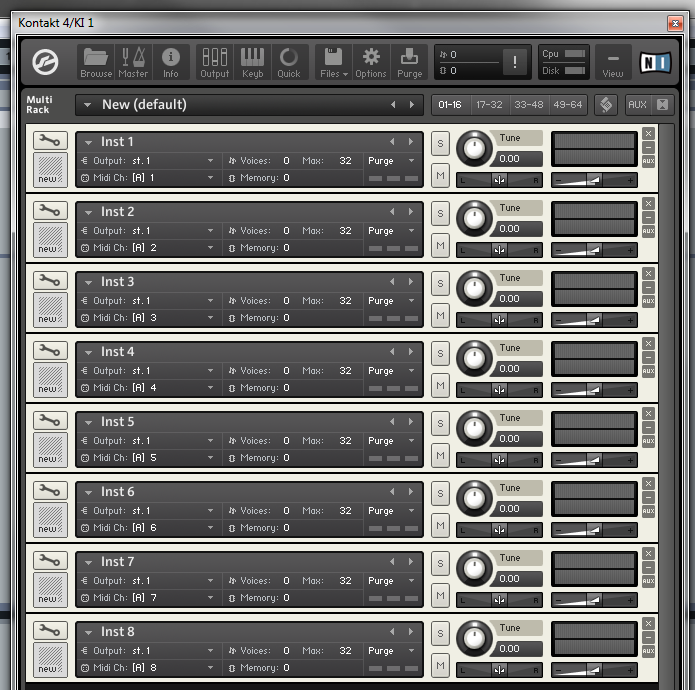Open the Files menu
The height and width of the screenshot is (690, 695).
click(334, 62)
